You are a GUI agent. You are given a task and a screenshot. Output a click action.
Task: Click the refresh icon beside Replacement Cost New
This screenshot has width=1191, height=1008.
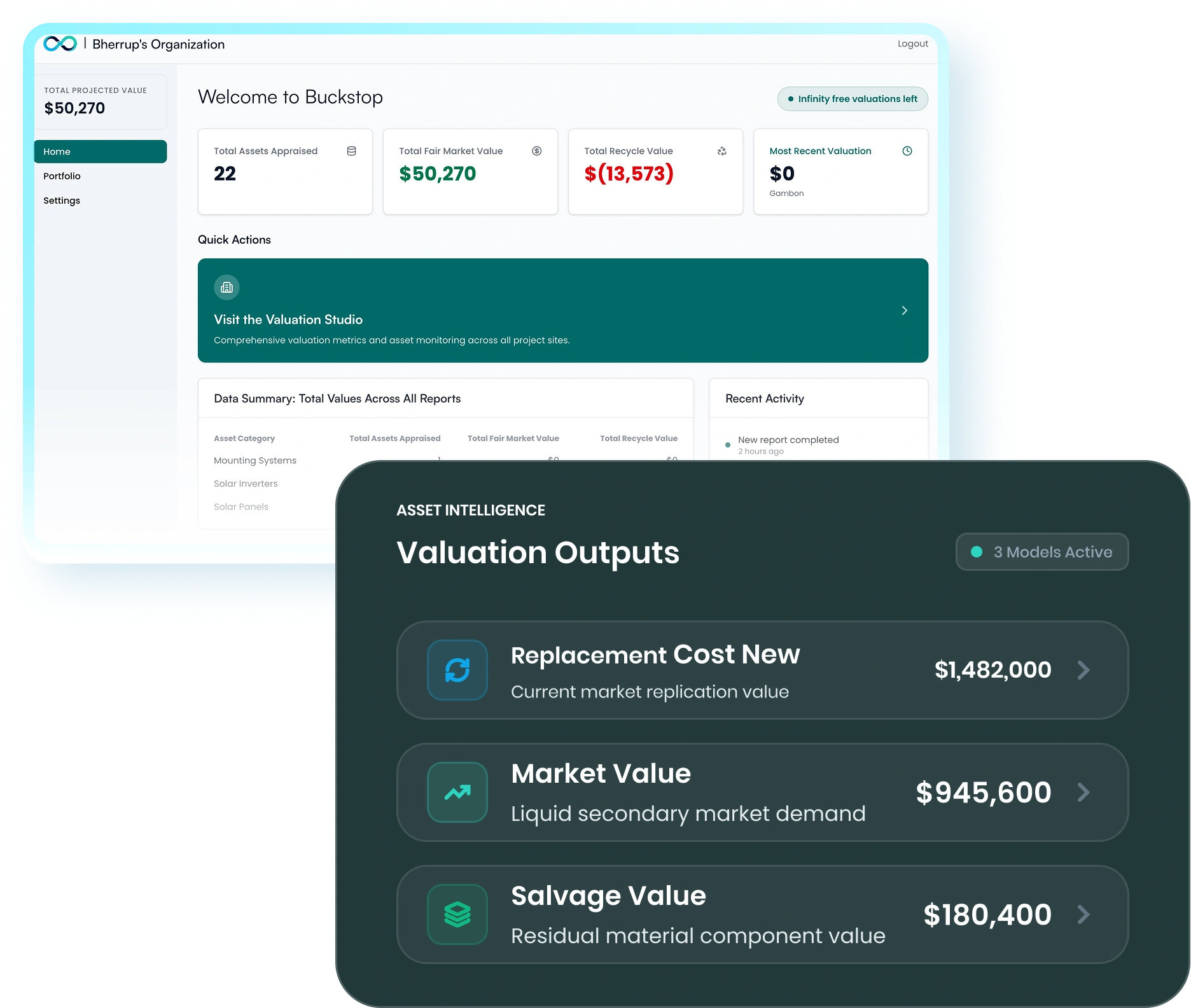pyautogui.click(x=457, y=670)
